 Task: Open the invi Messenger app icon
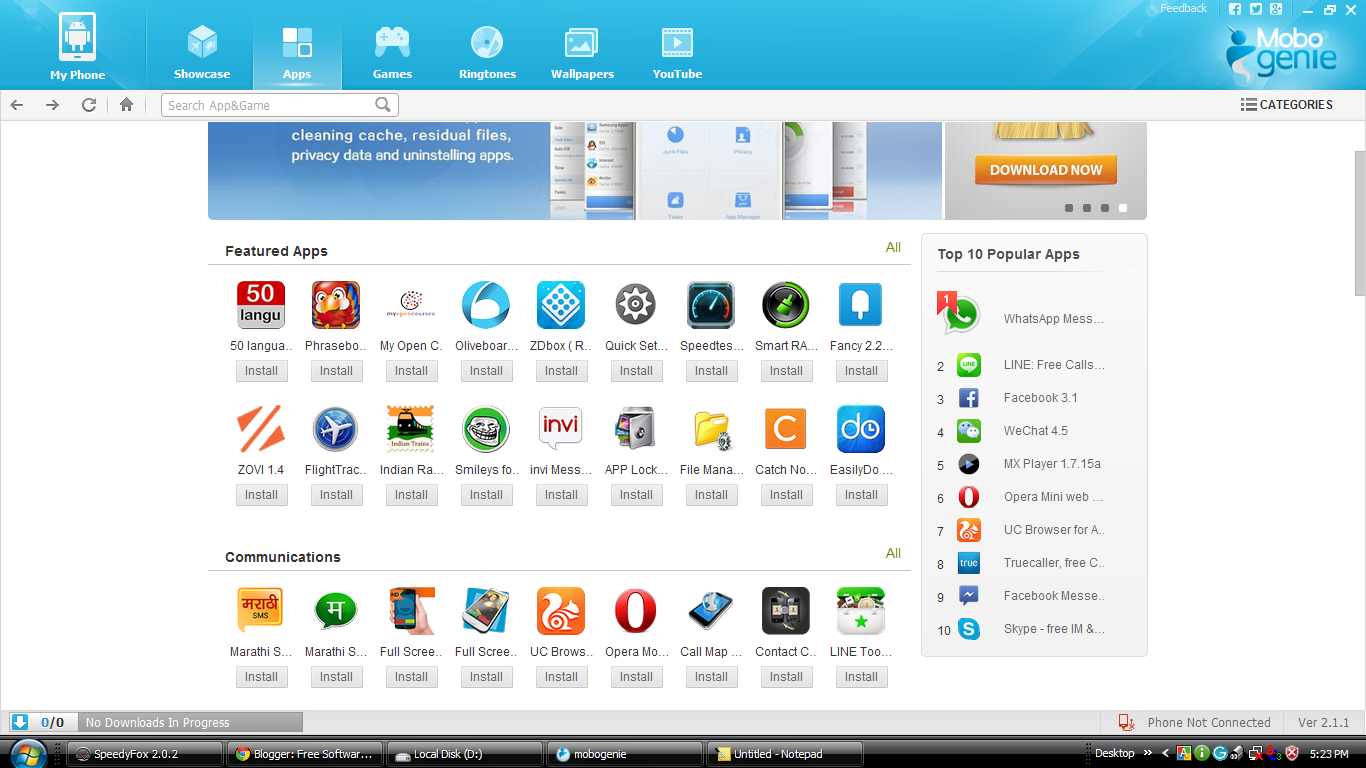click(x=561, y=429)
